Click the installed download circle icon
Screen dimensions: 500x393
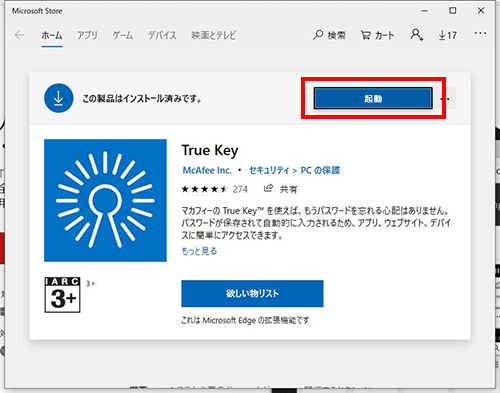pos(59,98)
